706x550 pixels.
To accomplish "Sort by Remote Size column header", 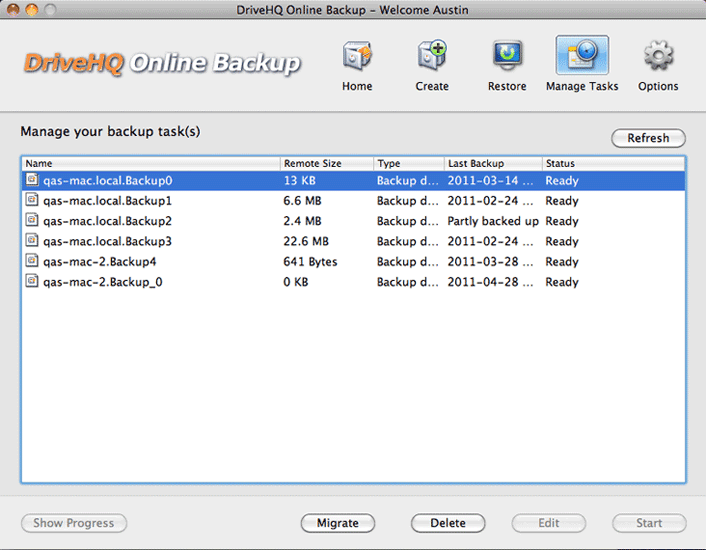I will point(326,163).
